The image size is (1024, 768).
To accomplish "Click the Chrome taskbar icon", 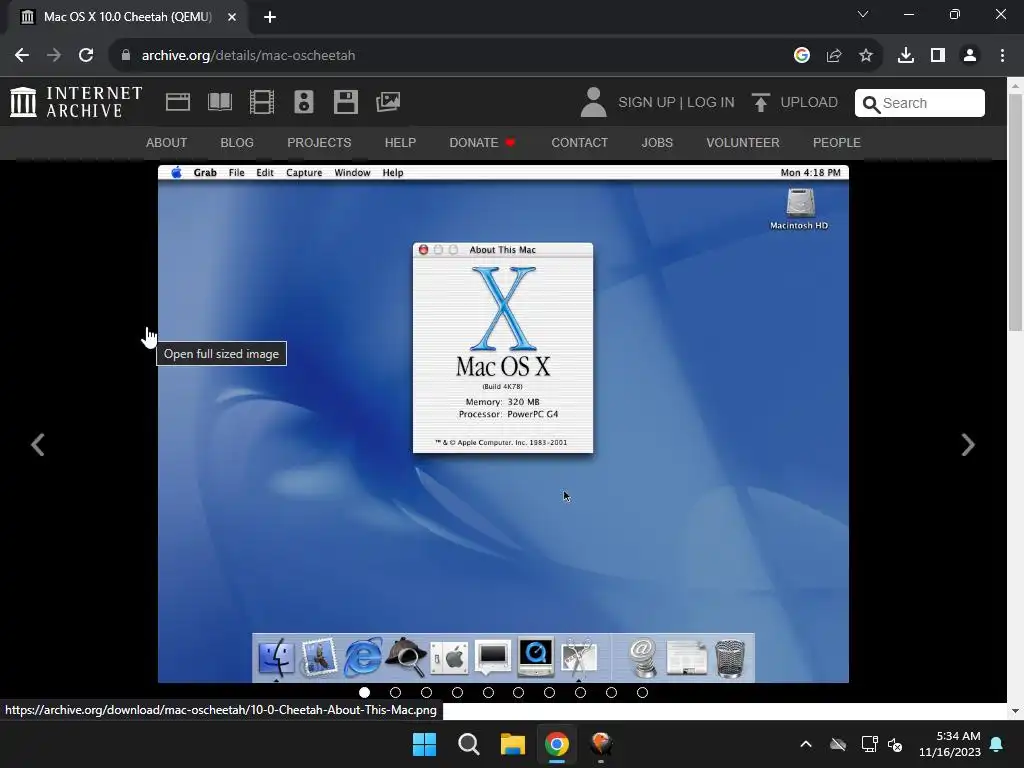I will (556, 744).
